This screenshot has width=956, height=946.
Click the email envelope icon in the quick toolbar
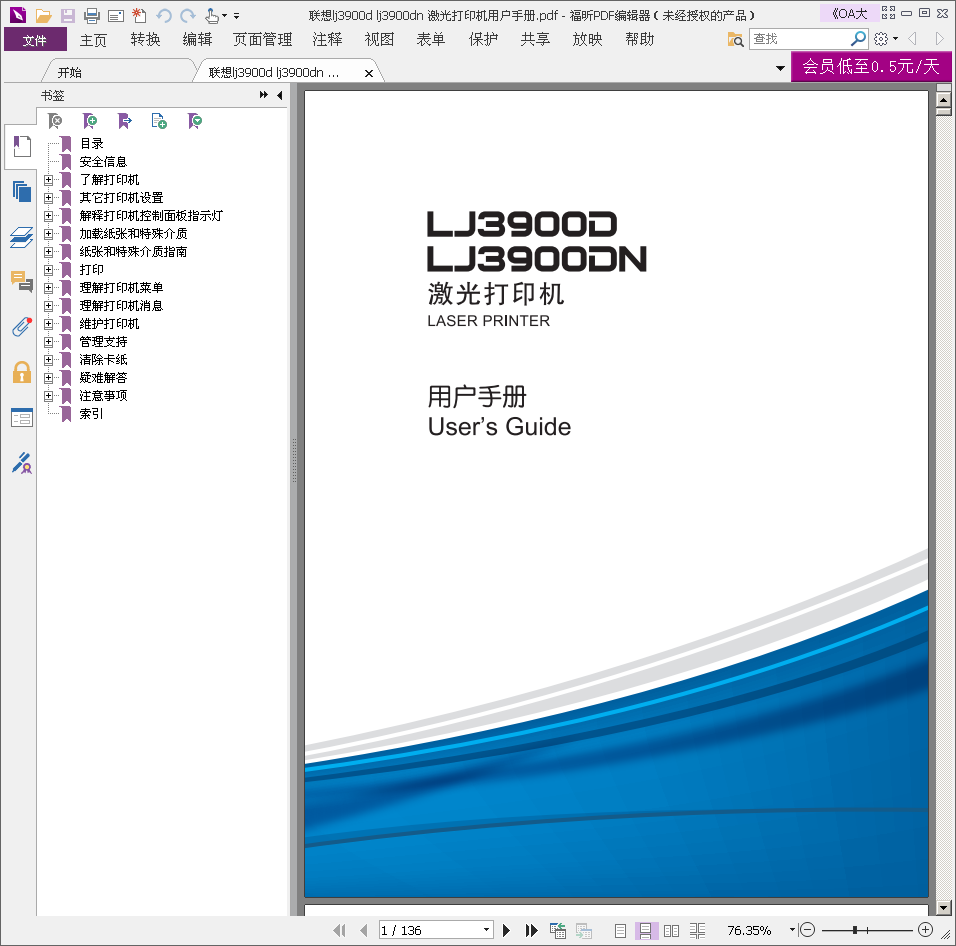[116, 16]
